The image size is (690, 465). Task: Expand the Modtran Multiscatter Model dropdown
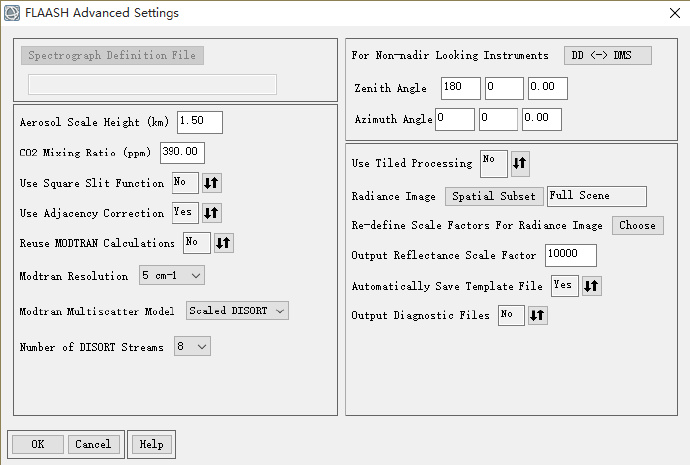tap(237, 311)
